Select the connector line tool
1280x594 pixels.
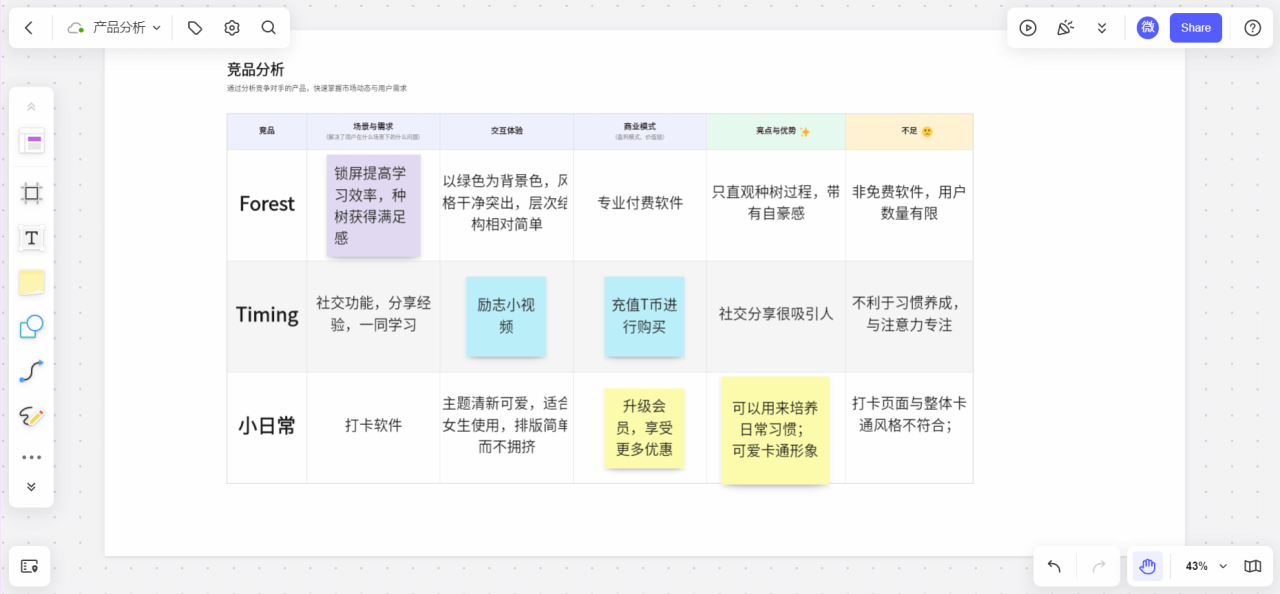(x=31, y=372)
